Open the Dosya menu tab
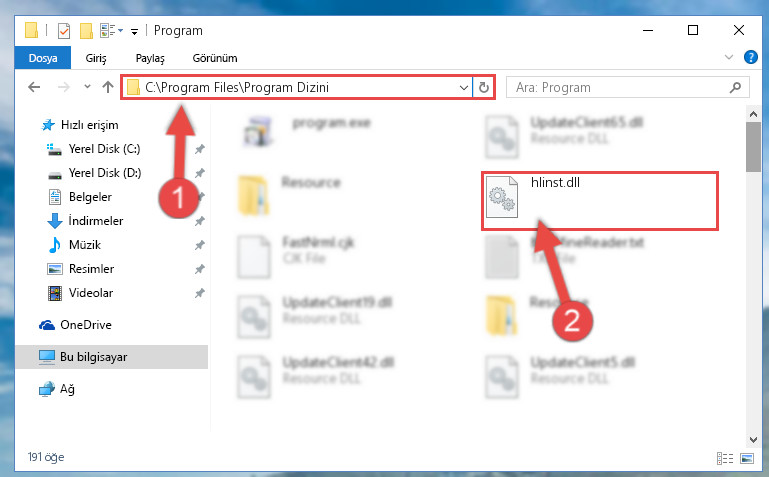This screenshot has width=769, height=477. pyautogui.click(x=43, y=58)
